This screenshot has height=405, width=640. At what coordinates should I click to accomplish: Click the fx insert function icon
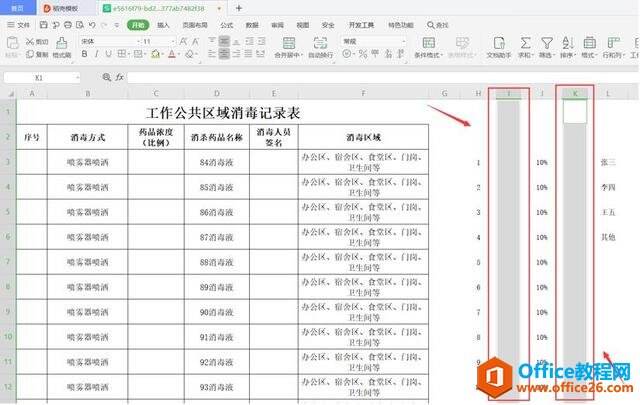(x=119, y=77)
